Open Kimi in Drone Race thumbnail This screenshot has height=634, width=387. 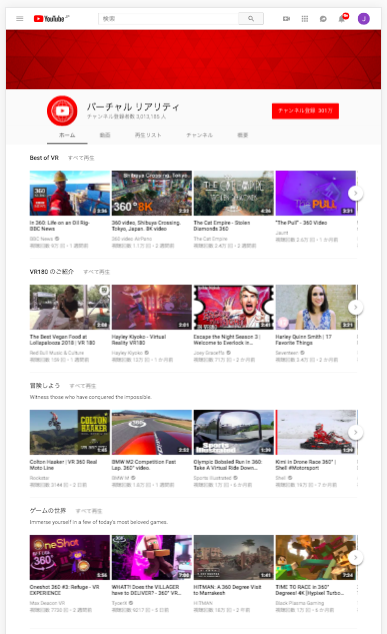[315, 432]
